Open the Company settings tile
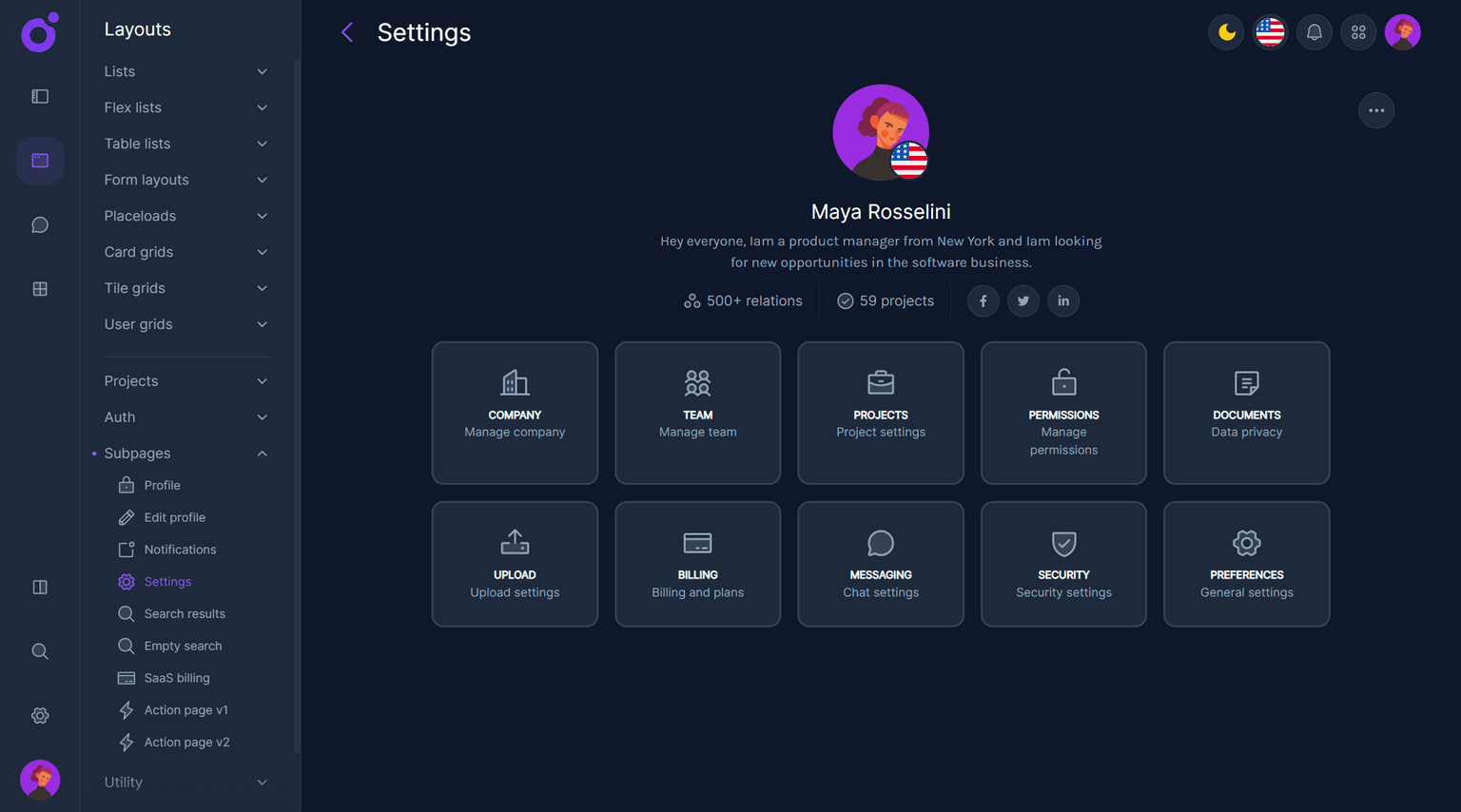The height and width of the screenshot is (812, 1461). tap(515, 413)
